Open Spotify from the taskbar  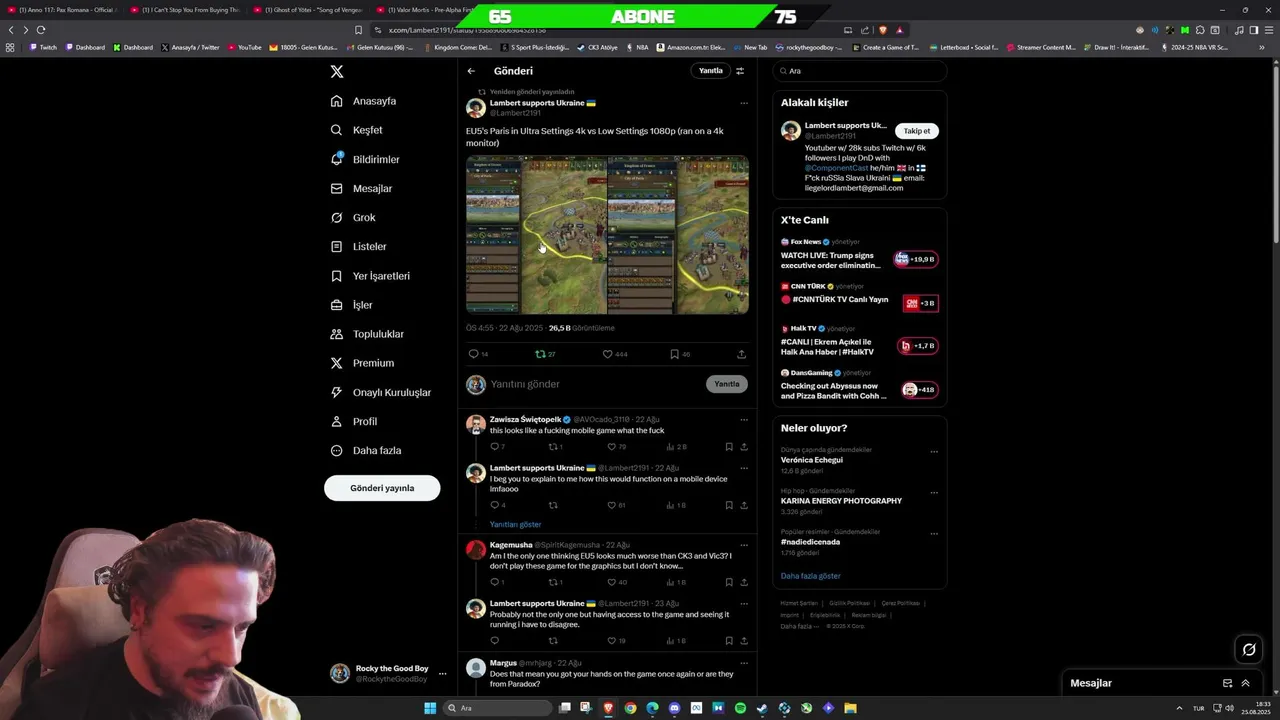click(x=740, y=708)
